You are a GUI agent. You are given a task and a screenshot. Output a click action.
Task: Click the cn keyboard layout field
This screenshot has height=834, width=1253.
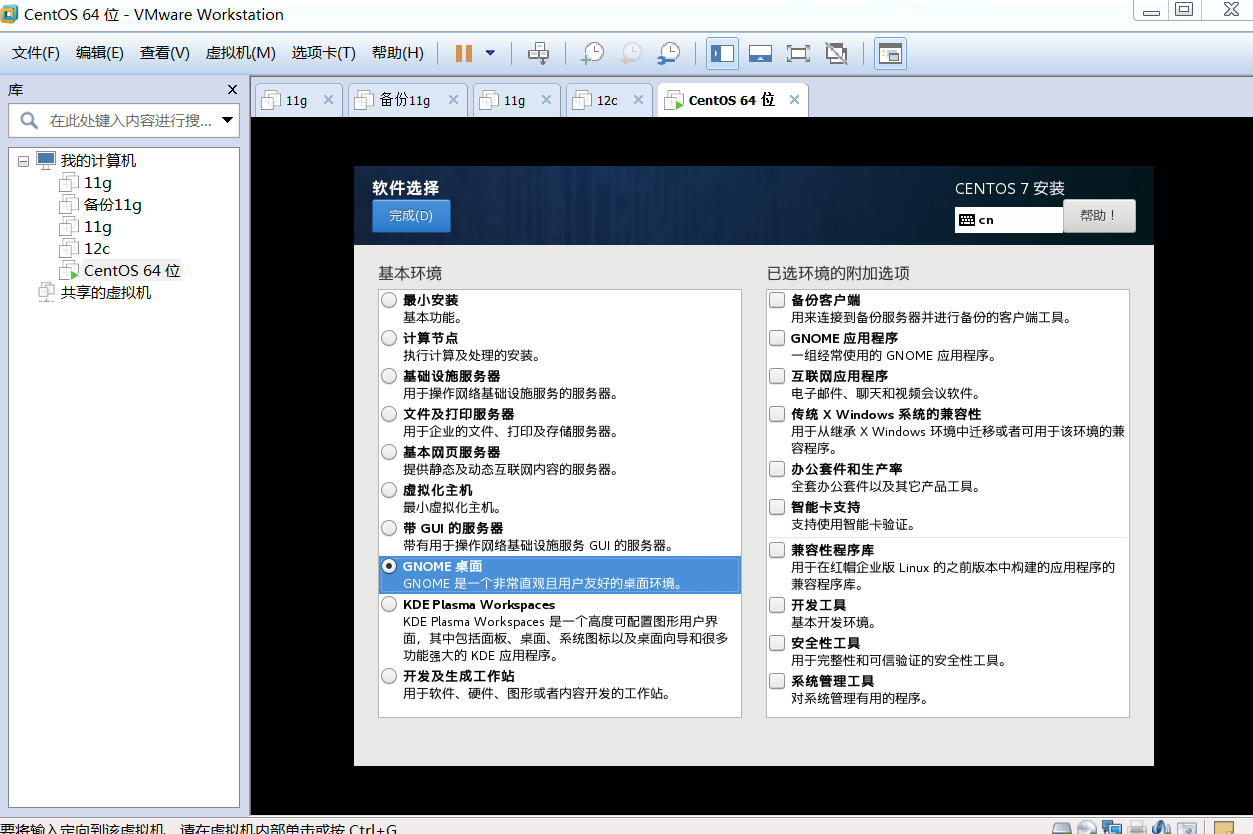(x=1009, y=220)
